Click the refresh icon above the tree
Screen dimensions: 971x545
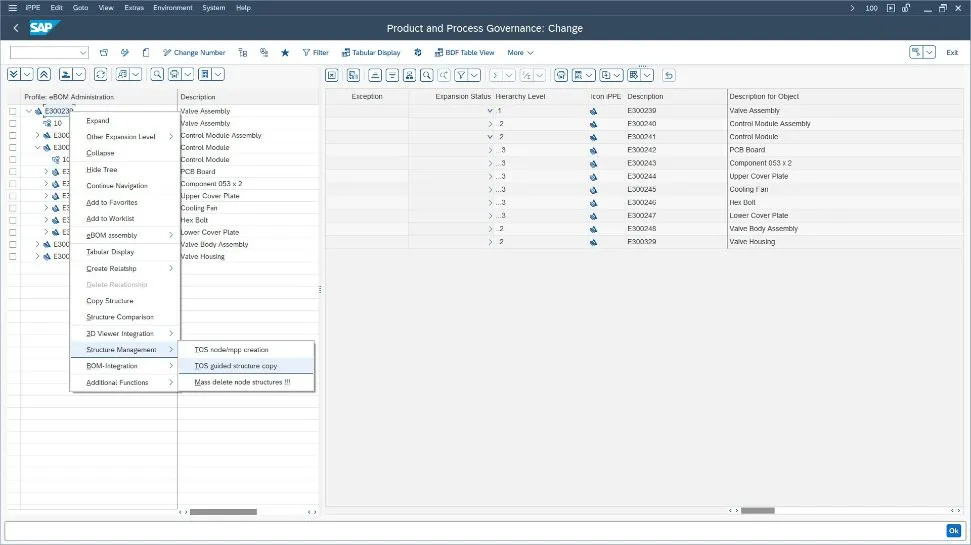100,75
